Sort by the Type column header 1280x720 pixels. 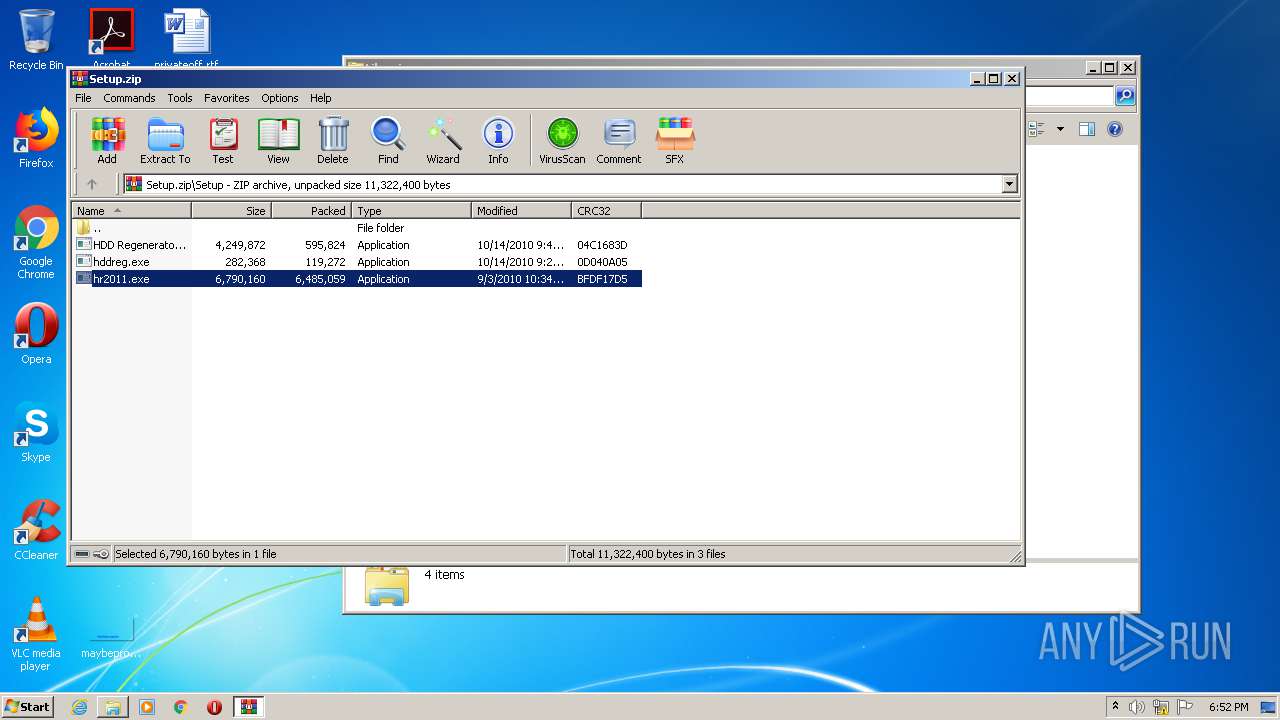pyautogui.click(x=411, y=211)
